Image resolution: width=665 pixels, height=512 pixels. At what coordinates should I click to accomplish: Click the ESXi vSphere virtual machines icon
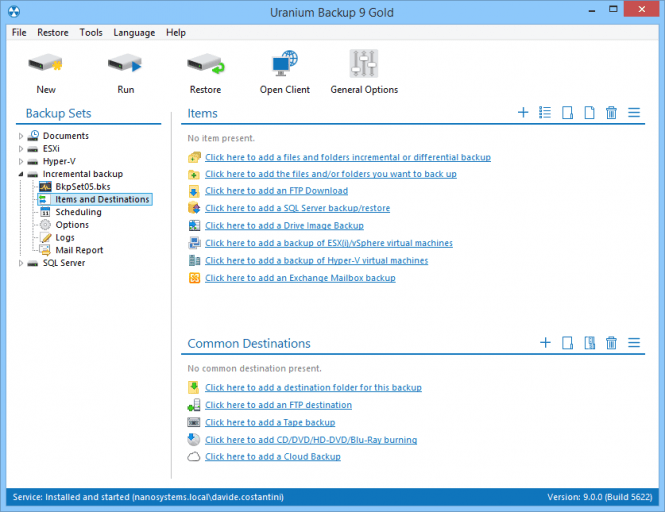(194, 243)
